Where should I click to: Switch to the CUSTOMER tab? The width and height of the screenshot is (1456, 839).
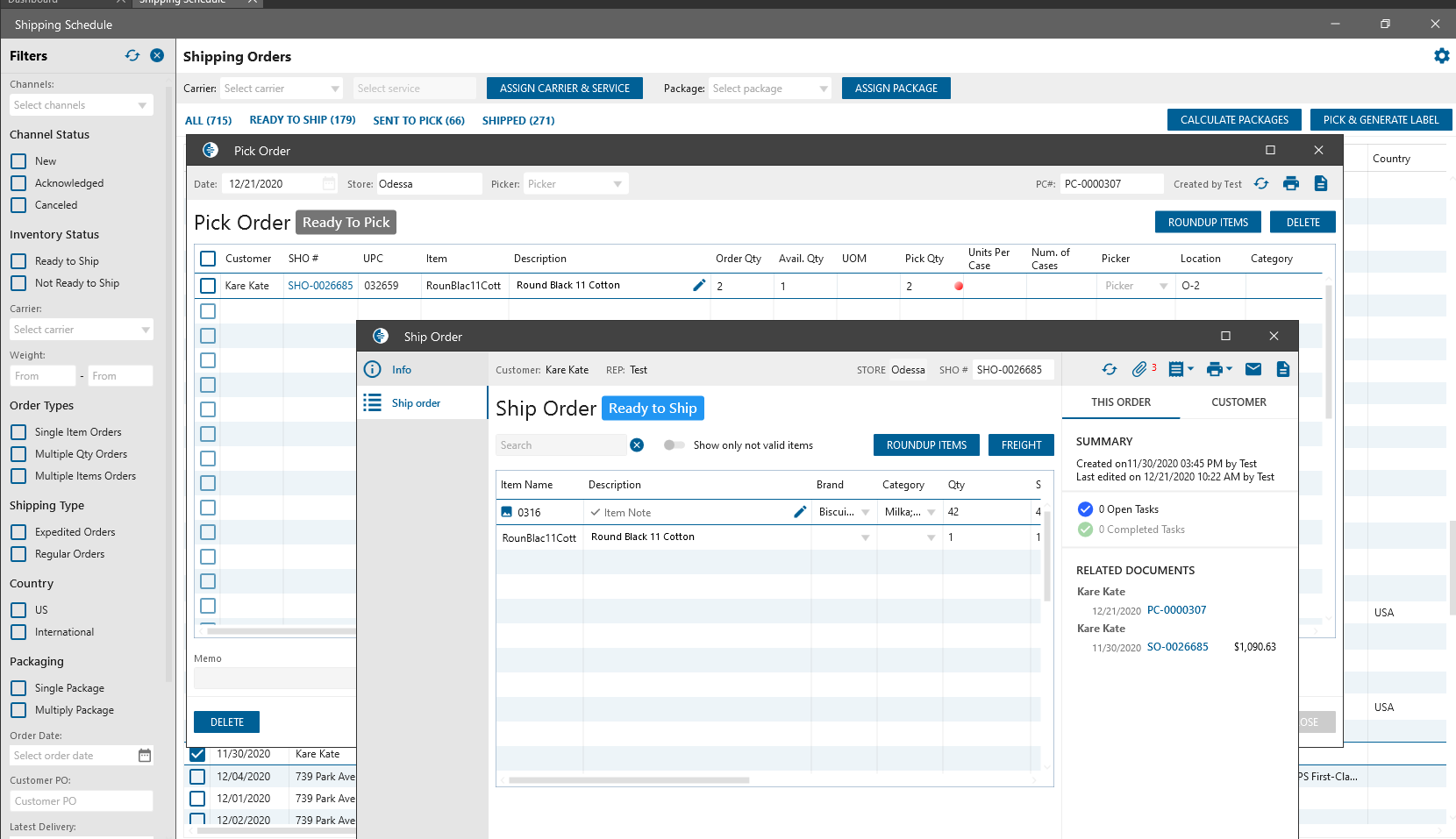(1238, 402)
